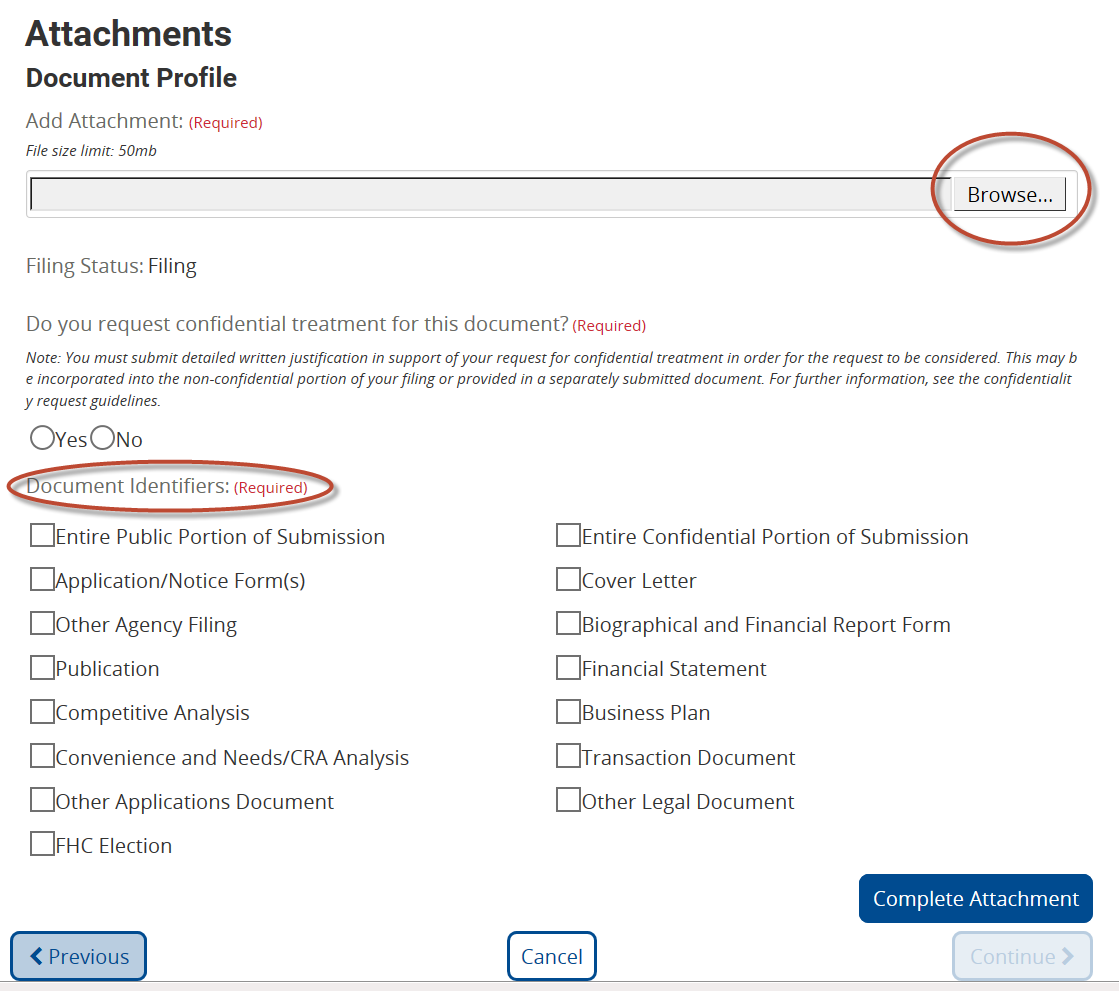Click the Add Attachment file path field
1119x991 pixels.
(490, 195)
